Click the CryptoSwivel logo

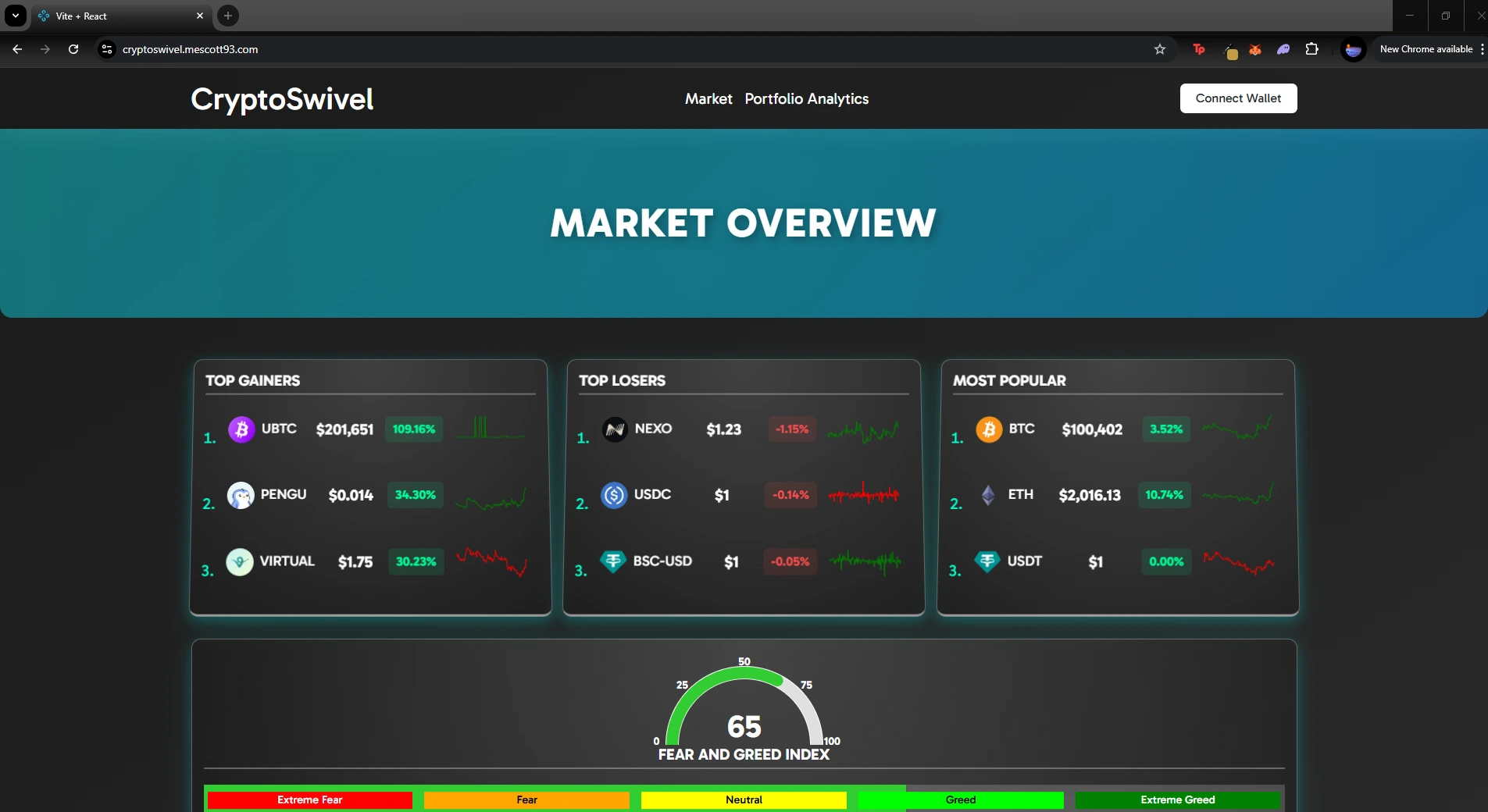click(x=282, y=99)
